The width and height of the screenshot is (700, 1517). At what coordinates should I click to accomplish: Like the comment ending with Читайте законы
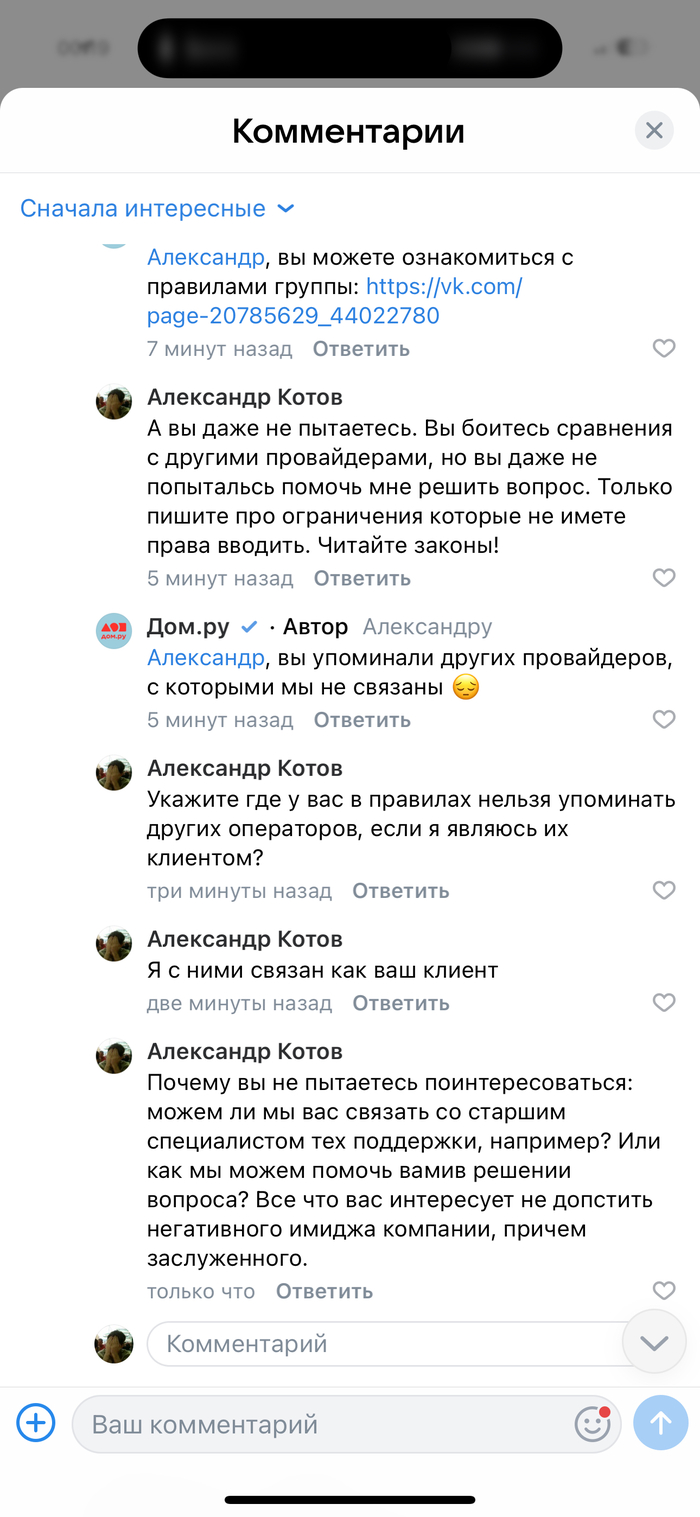tap(664, 578)
